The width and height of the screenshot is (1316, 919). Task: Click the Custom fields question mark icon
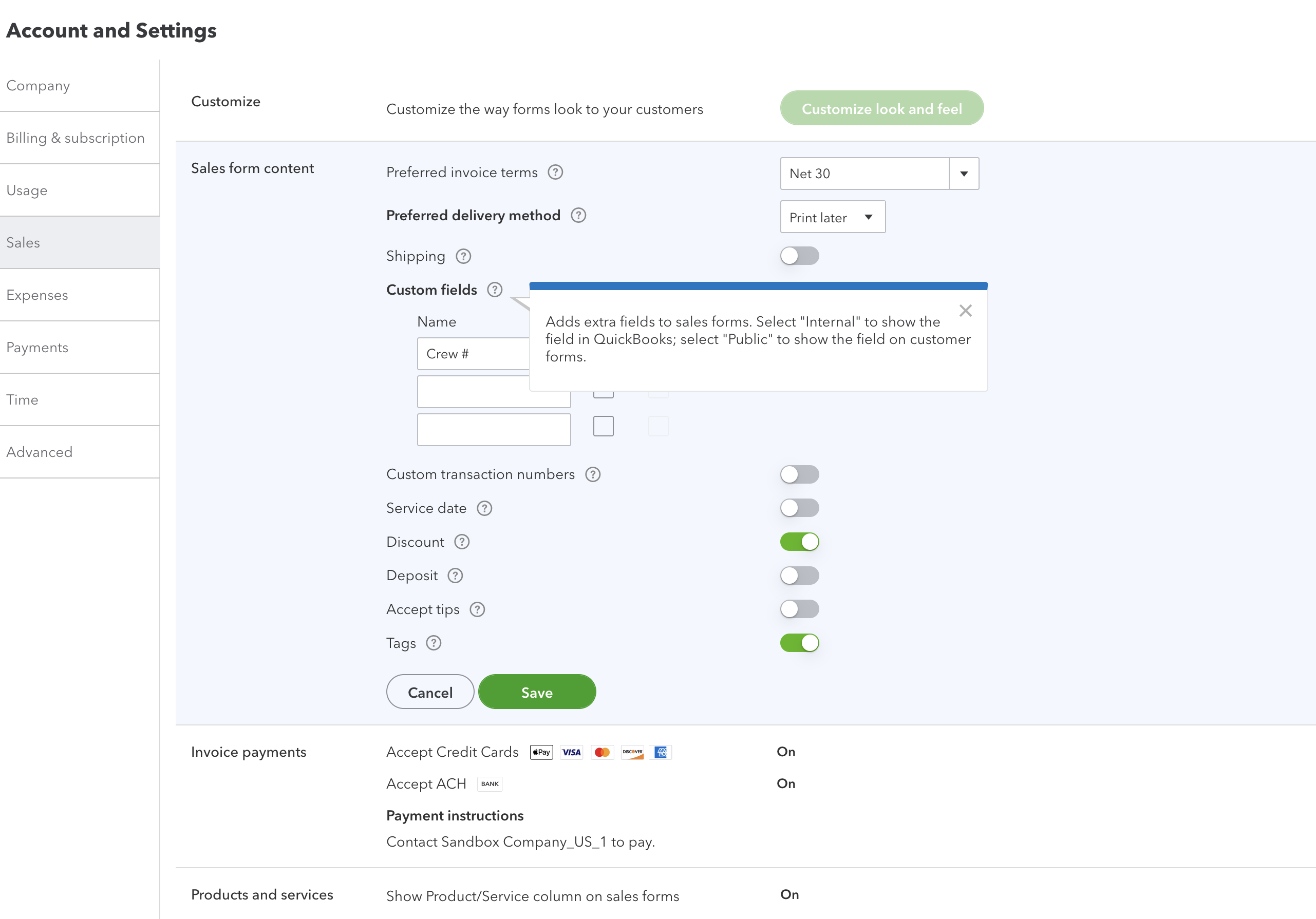(x=494, y=290)
